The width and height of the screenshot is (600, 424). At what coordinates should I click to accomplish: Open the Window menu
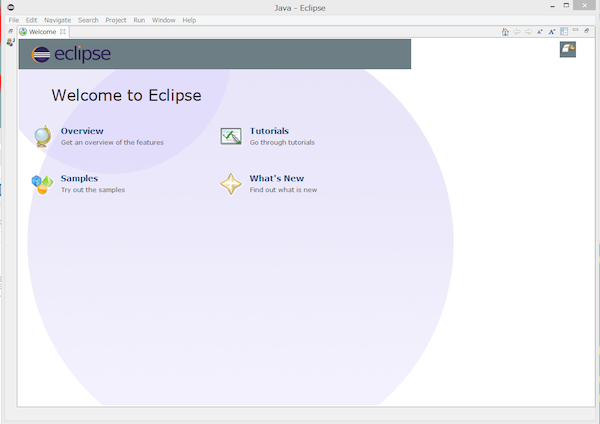(163, 20)
